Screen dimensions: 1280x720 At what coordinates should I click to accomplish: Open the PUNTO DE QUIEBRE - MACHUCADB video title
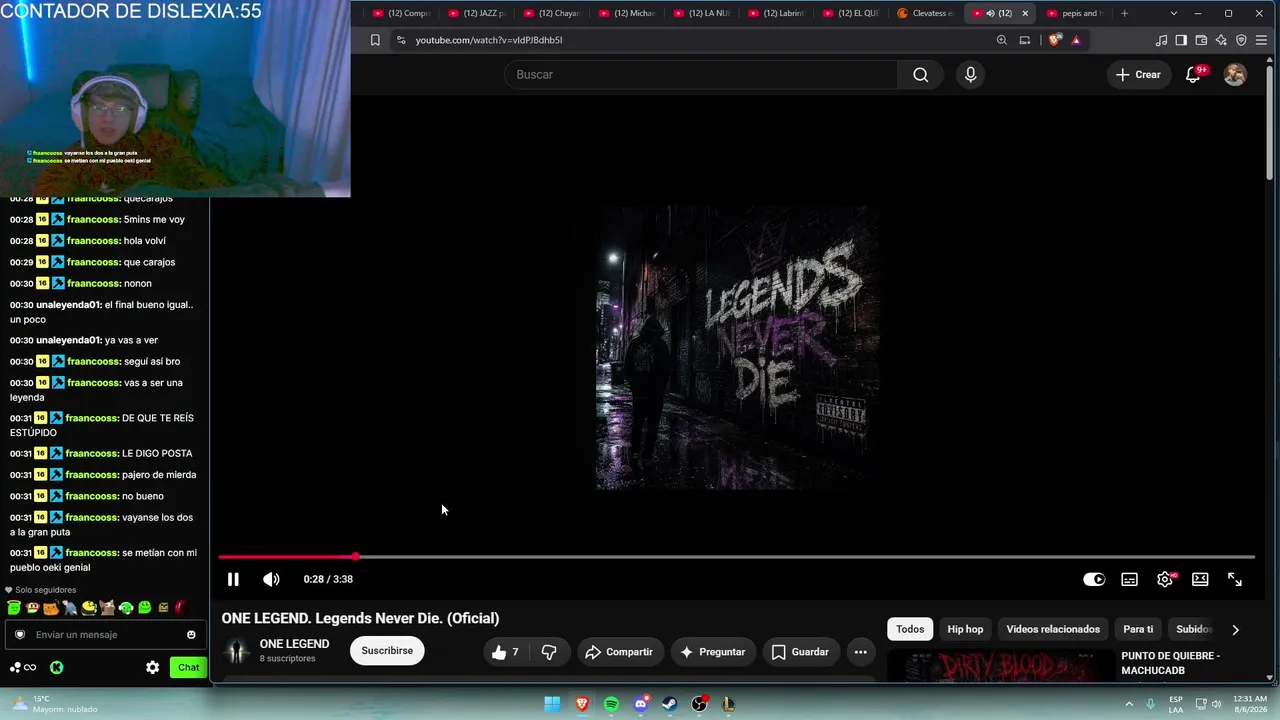click(x=1171, y=663)
